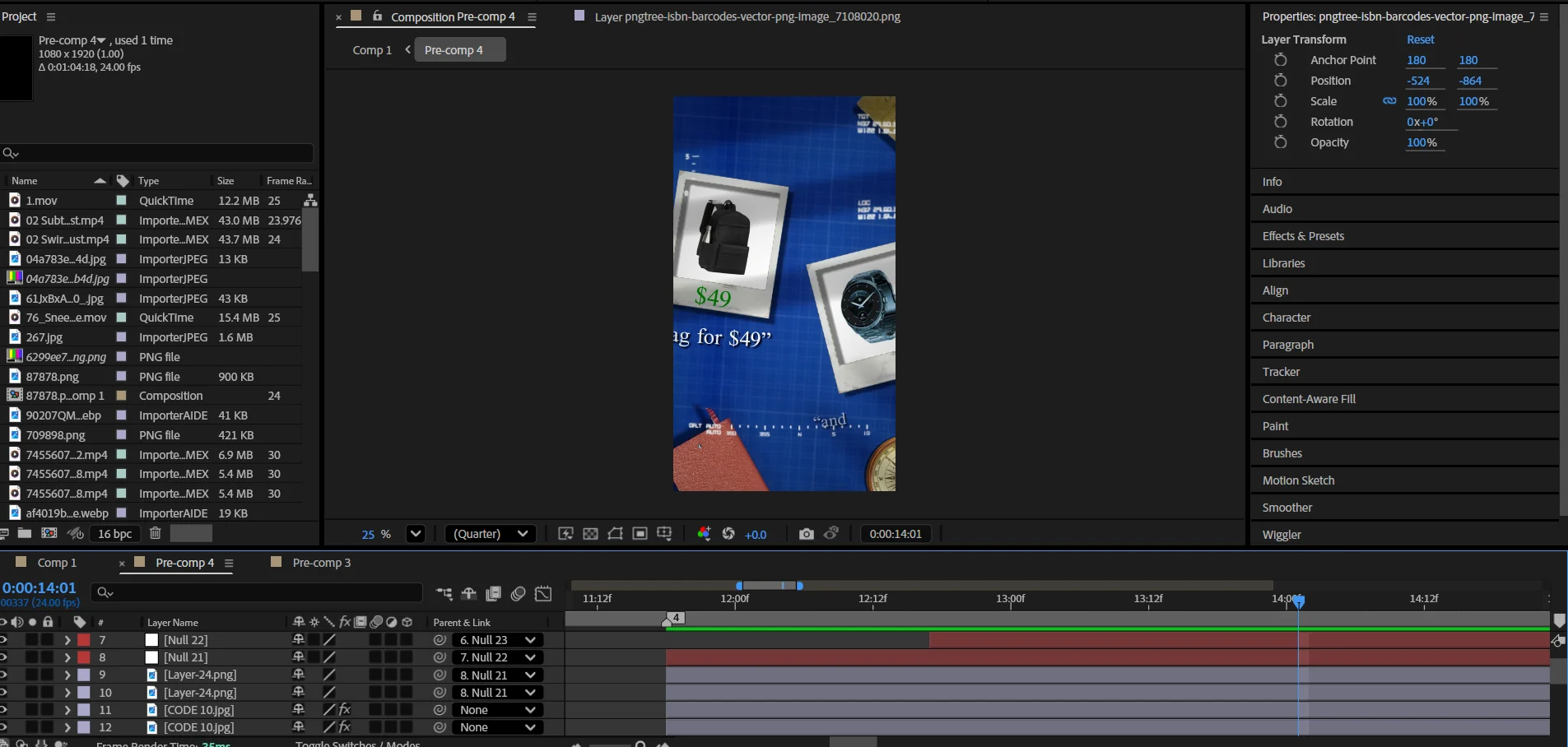Viewport: 1568px width, 747px height.
Task: Toggle the Scale constrain proportions link
Action: [x=1389, y=101]
